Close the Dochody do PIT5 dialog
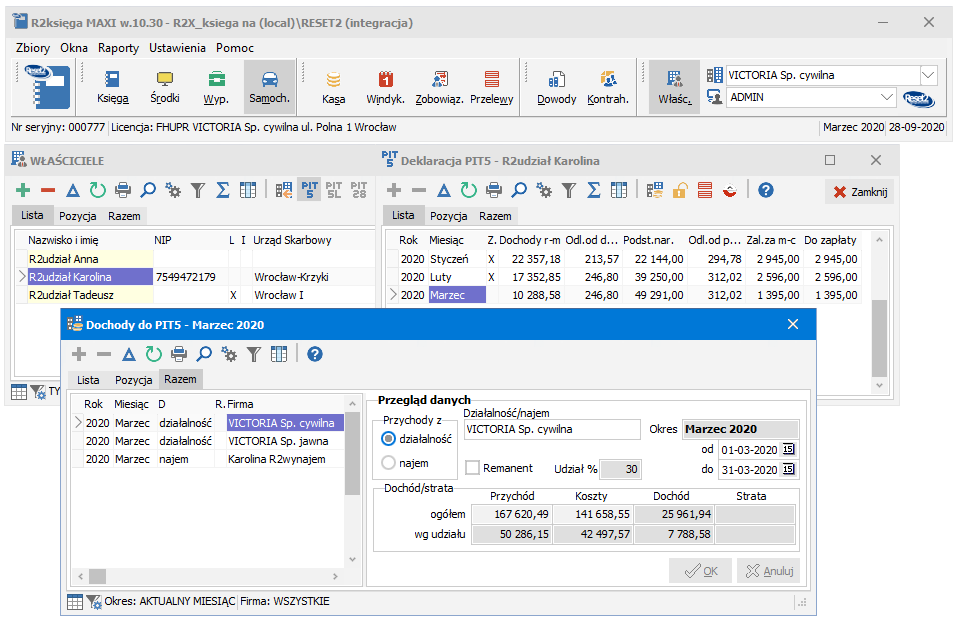The height and width of the screenshot is (620, 957). 793,324
